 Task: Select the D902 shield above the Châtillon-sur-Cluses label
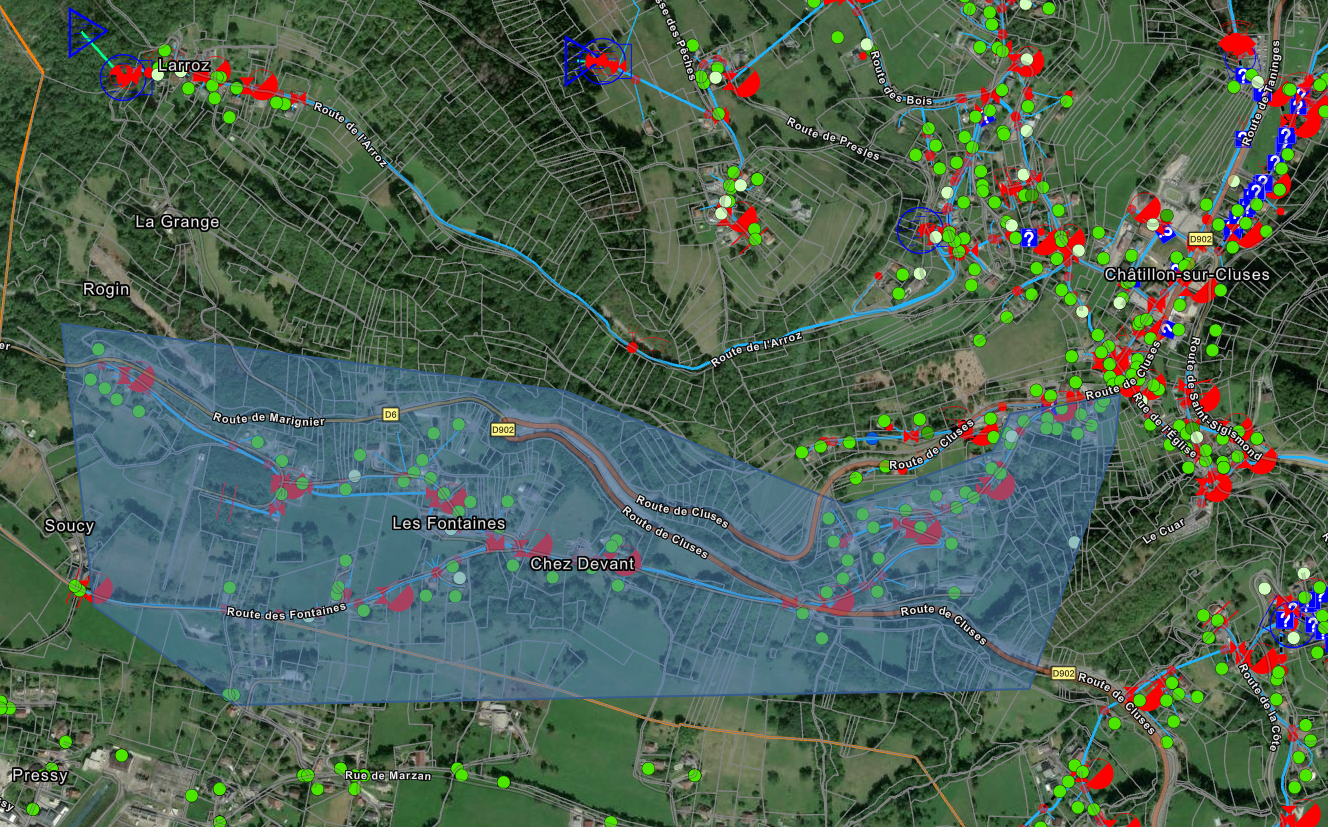(1200, 240)
